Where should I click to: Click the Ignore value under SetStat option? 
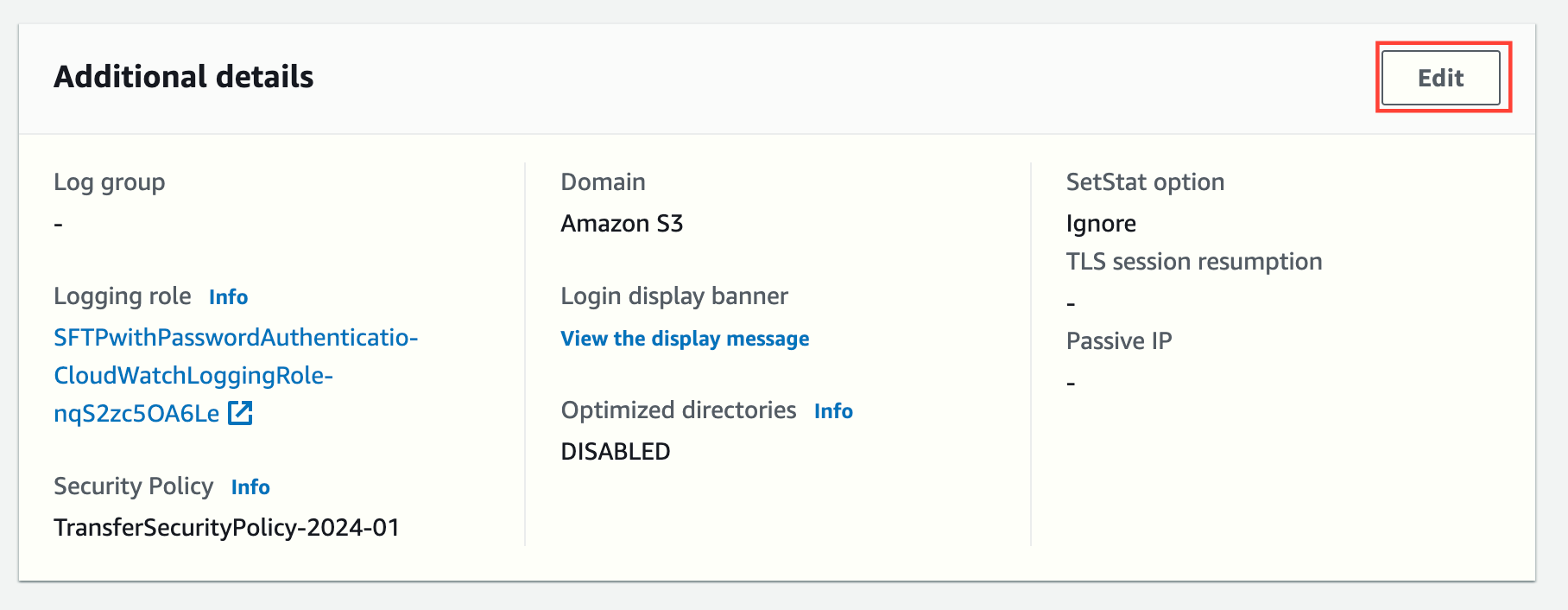point(1101,224)
